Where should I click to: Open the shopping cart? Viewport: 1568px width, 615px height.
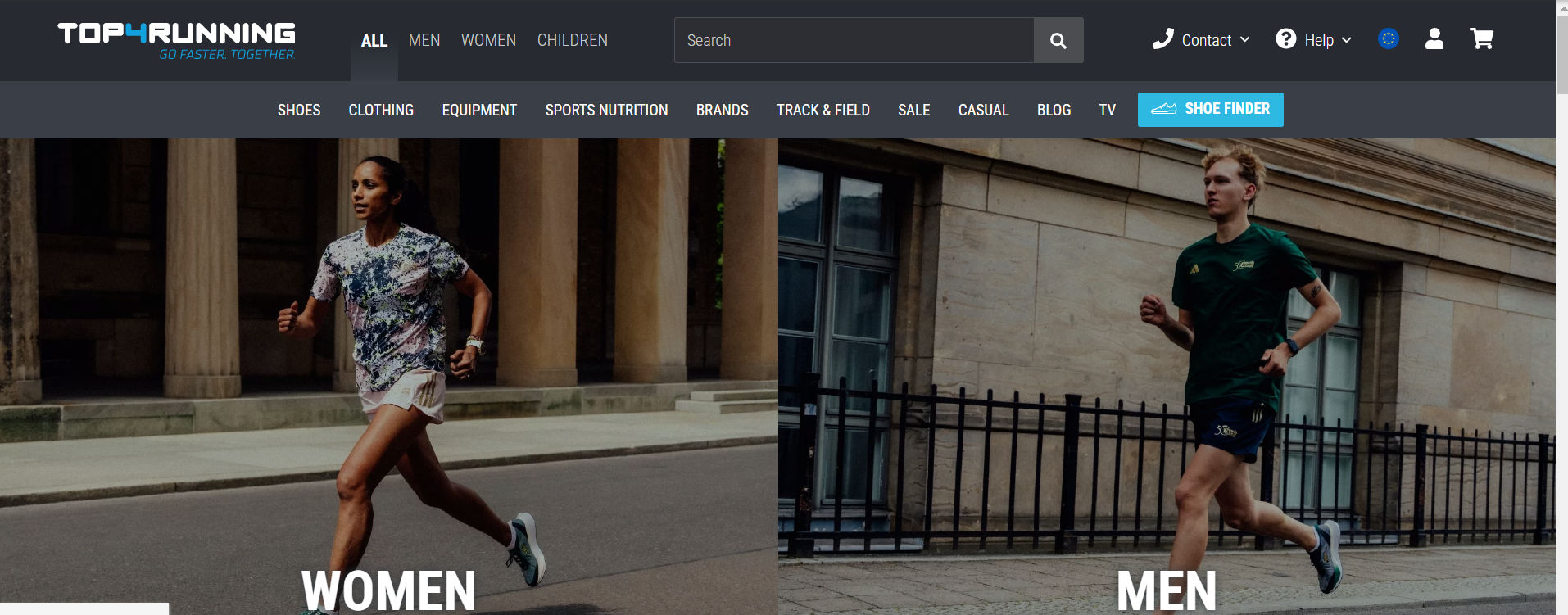click(x=1481, y=39)
